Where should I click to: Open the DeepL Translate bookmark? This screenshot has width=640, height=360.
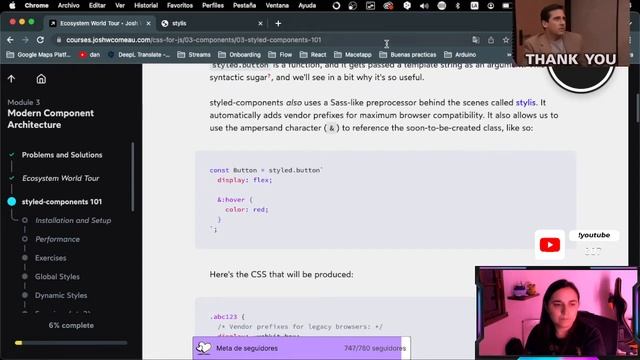(x=139, y=54)
